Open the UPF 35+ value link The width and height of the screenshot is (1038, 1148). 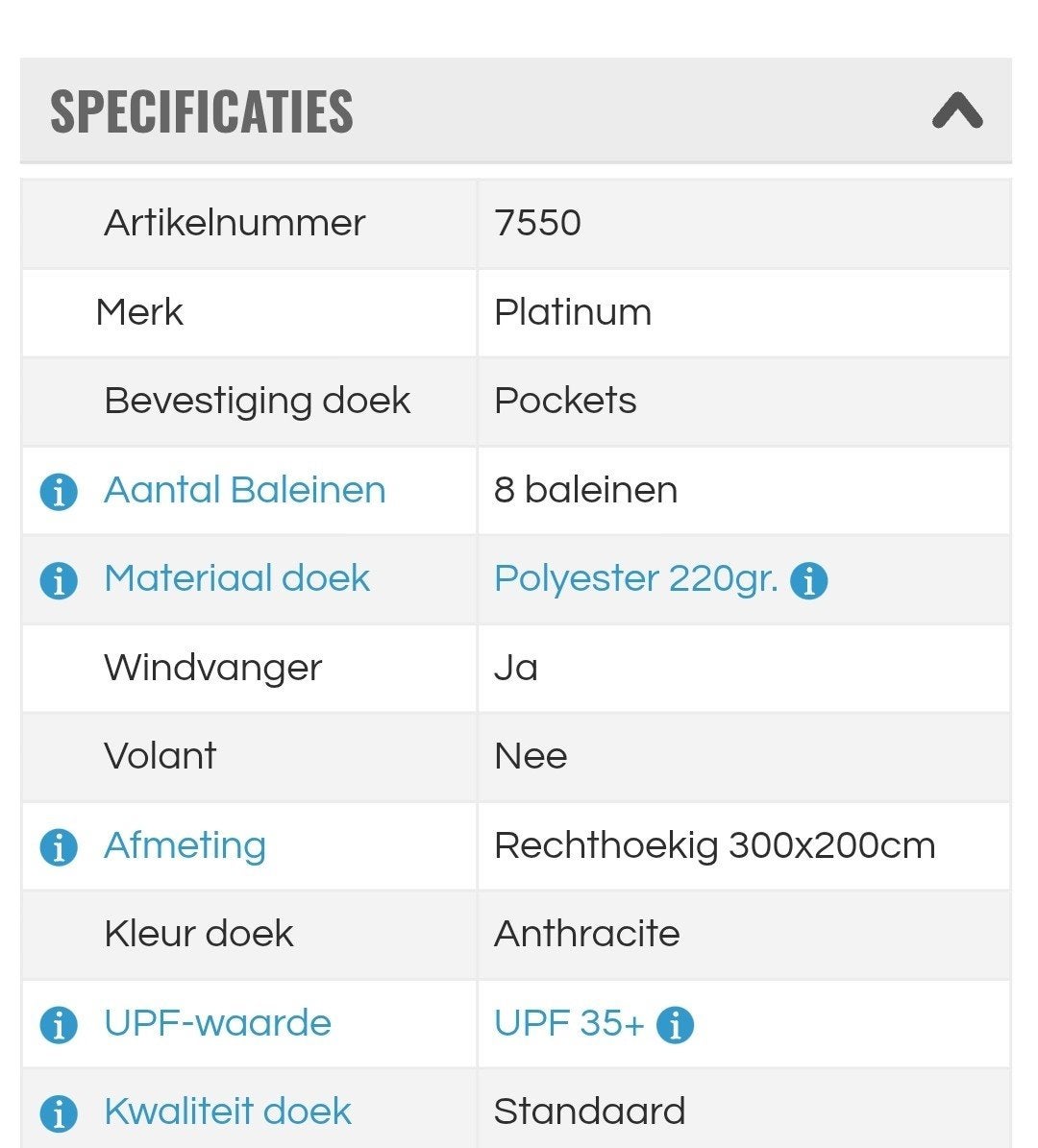click(x=569, y=1023)
